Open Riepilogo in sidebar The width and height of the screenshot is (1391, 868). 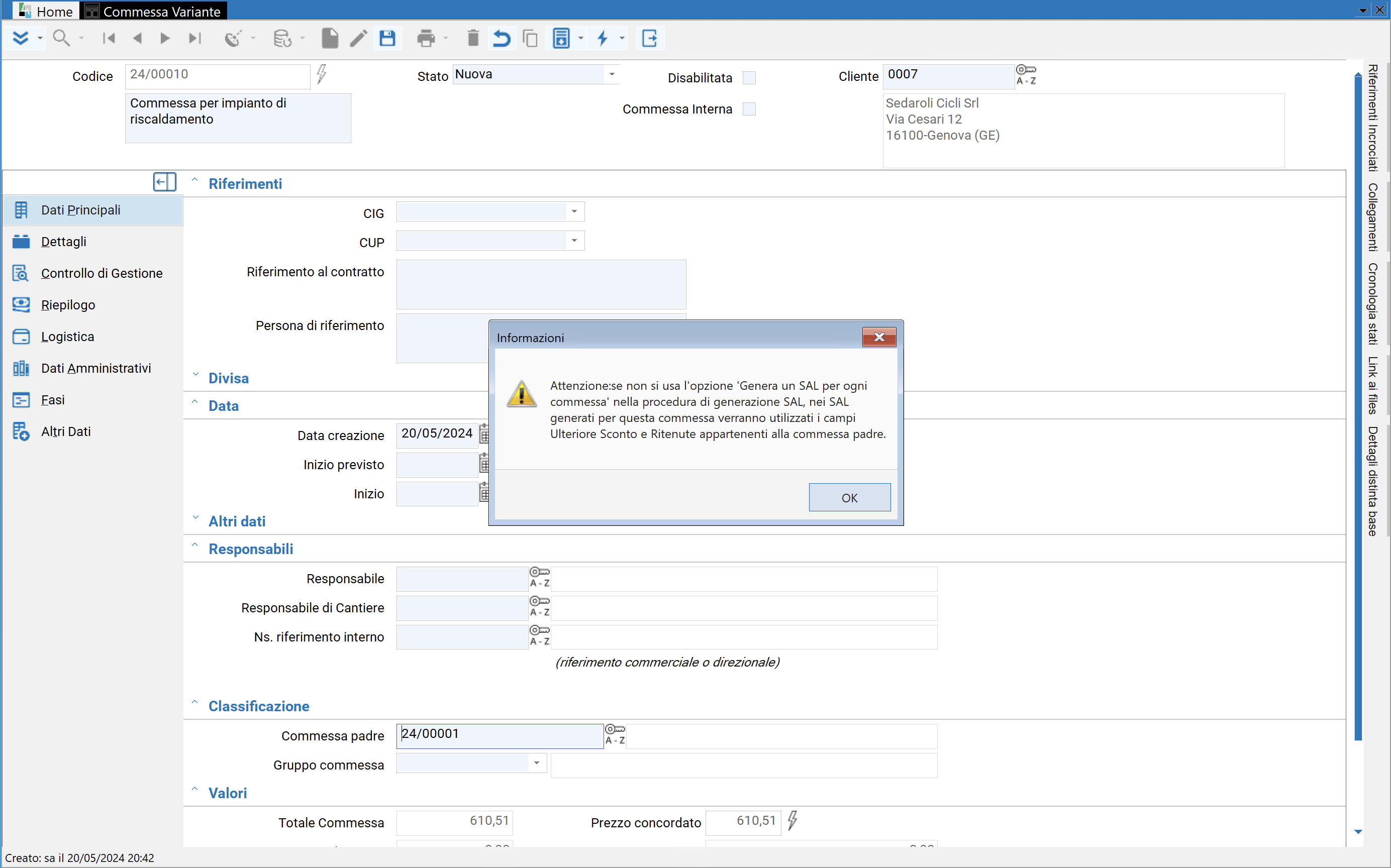point(92,305)
